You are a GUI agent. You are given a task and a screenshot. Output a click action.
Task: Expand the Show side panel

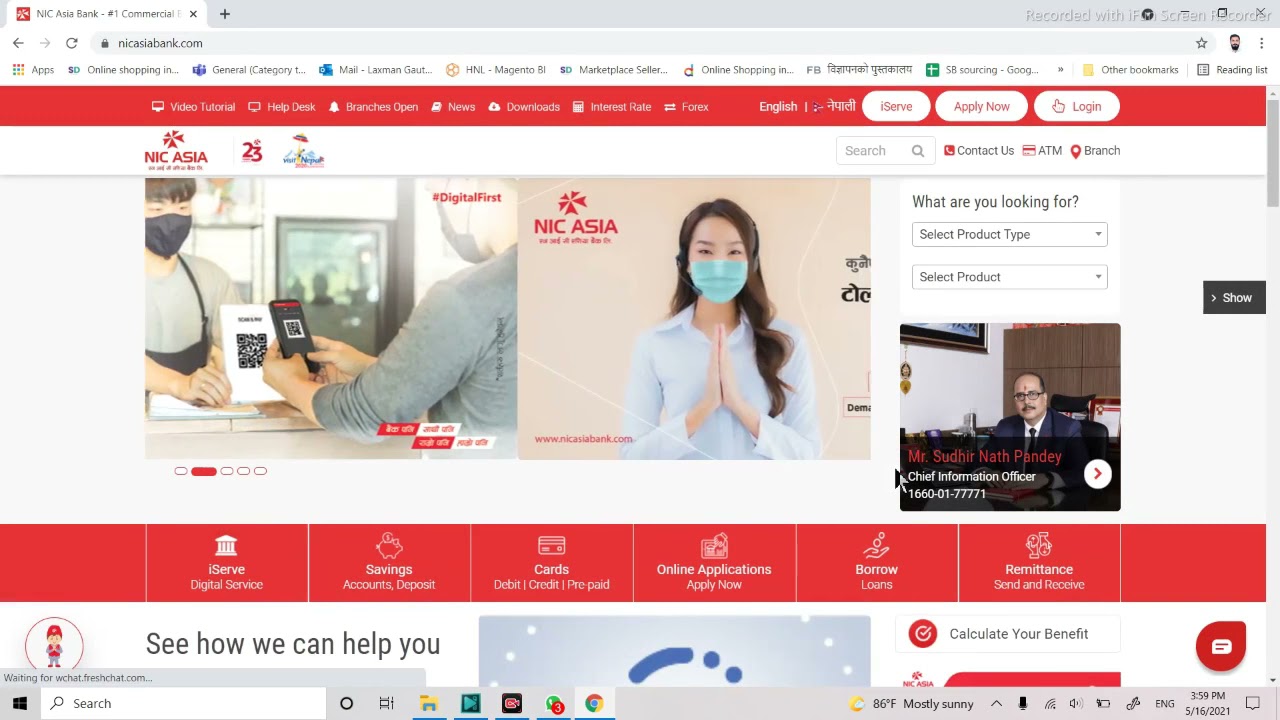pyautogui.click(x=1234, y=298)
